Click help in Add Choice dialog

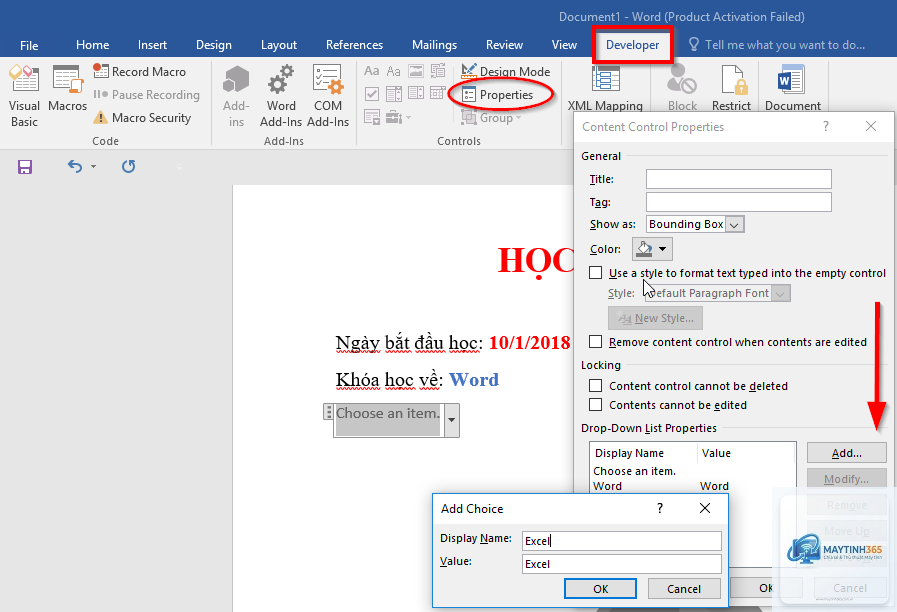point(660,508)
